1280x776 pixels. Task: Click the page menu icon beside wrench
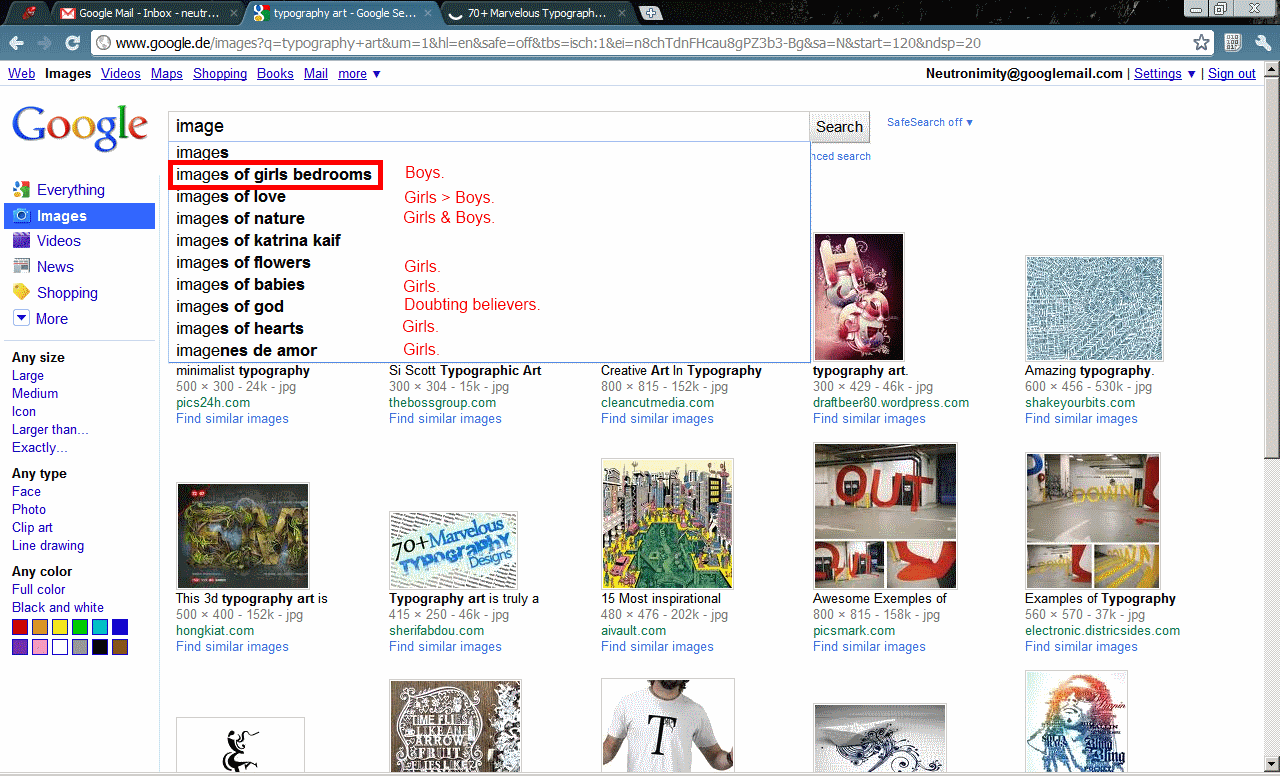point(1233,43)
